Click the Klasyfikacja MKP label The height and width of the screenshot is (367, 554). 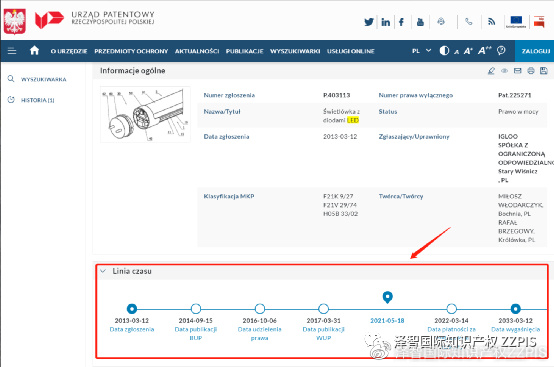[x=229, y=196]
